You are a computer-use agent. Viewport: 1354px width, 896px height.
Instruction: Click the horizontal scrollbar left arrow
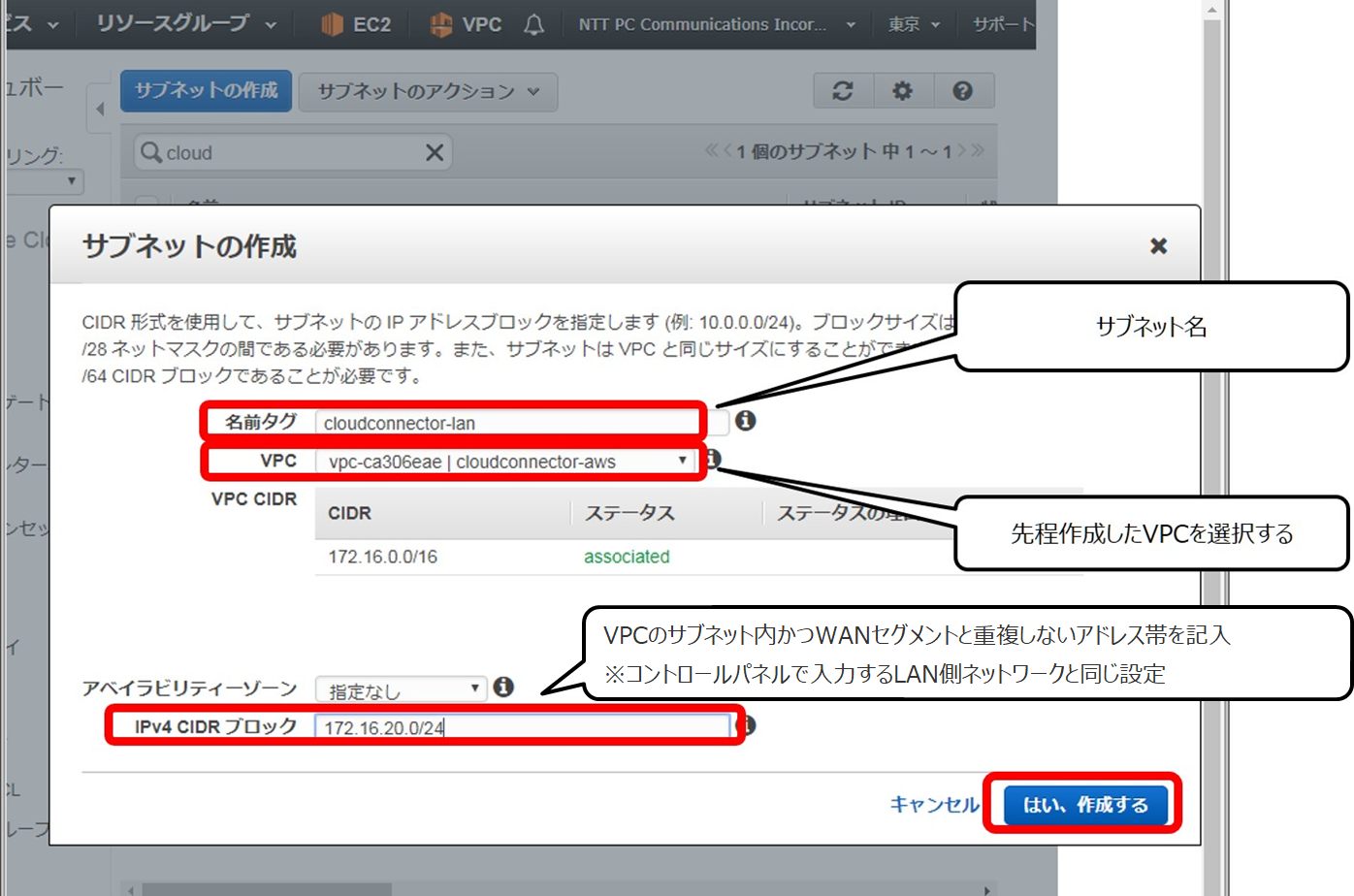pyautogui.click(x=131, y=889)
